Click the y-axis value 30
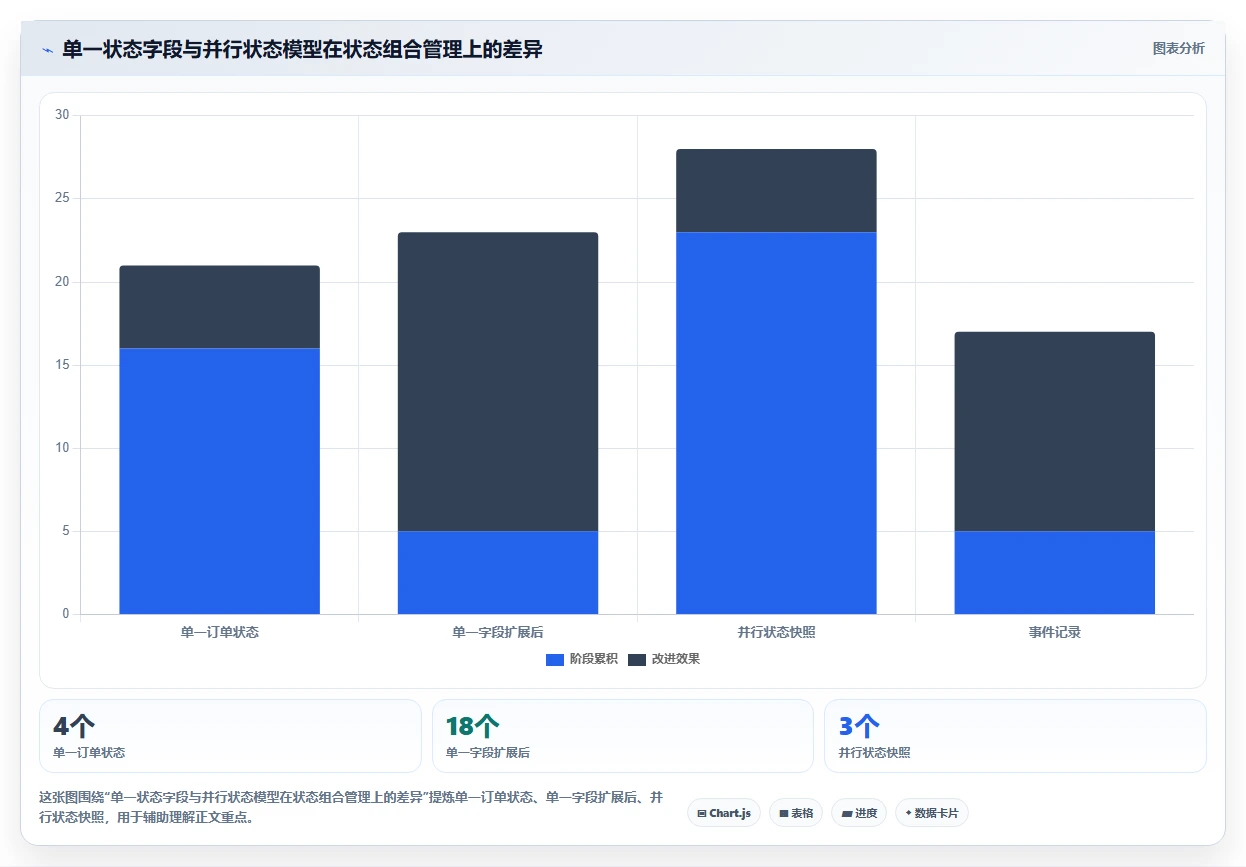Viewport: 1246px width, 867px height. [62, 115]
